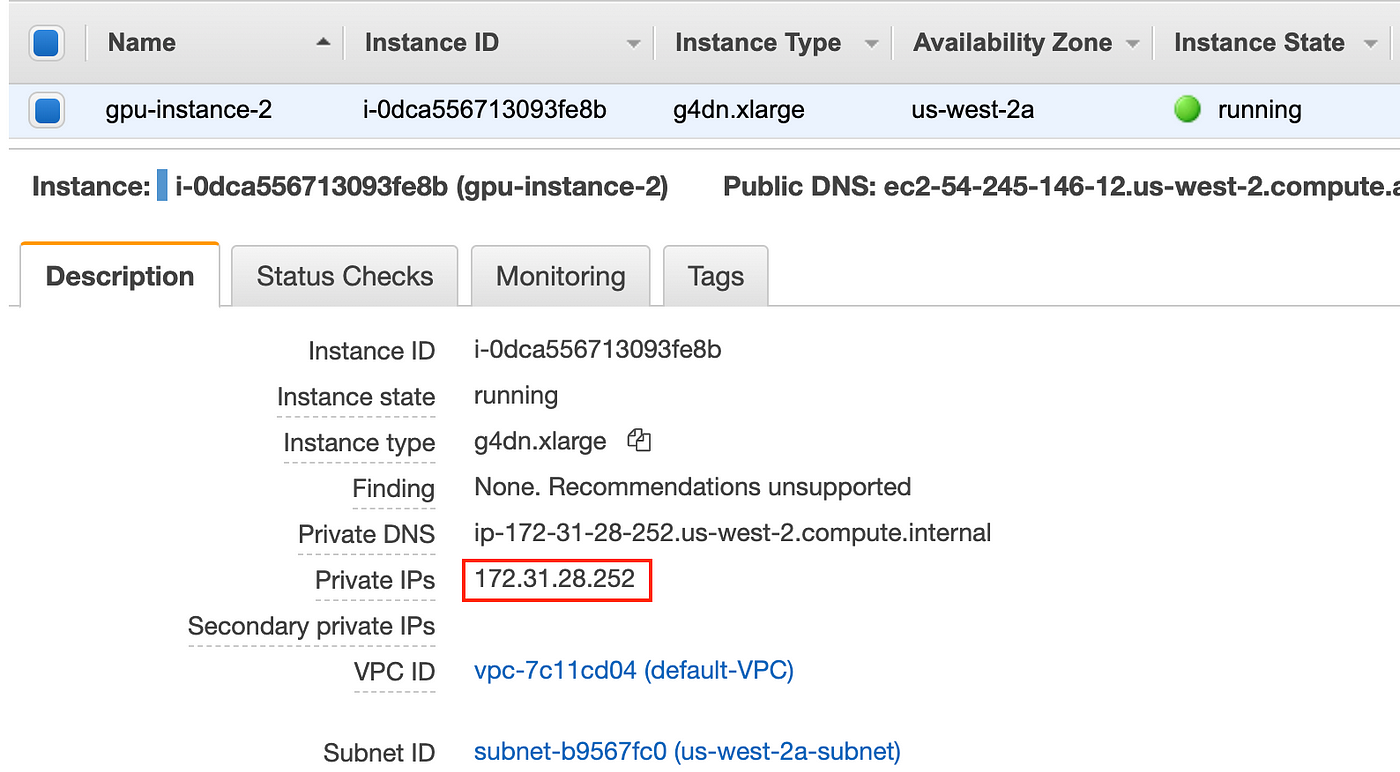
Task: Select gpu-instance-2 name cell
Action: point(189,110)
